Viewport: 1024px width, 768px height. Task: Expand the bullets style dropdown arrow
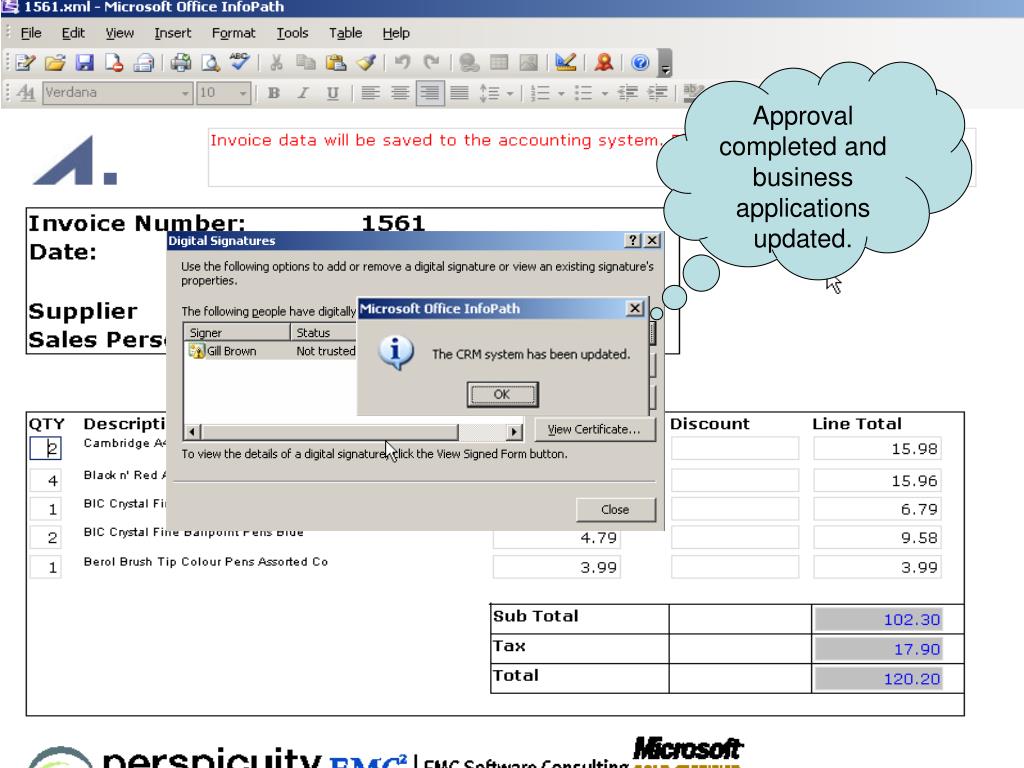click(x=605, y=93)
